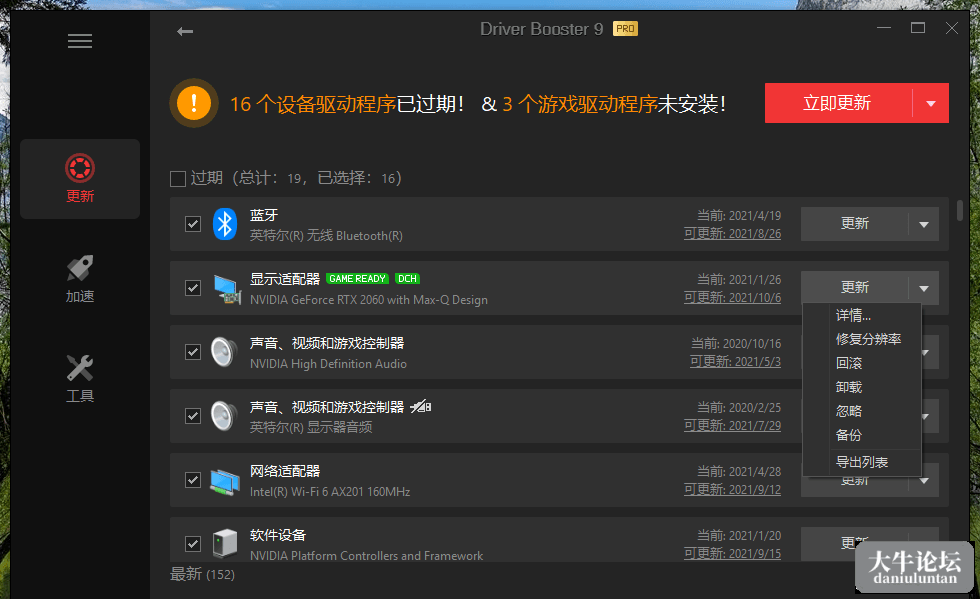The image size is (980, 599).
Task: Collapse the 显示适配器 update dropdown arrow
Action: tap(924, 288)
